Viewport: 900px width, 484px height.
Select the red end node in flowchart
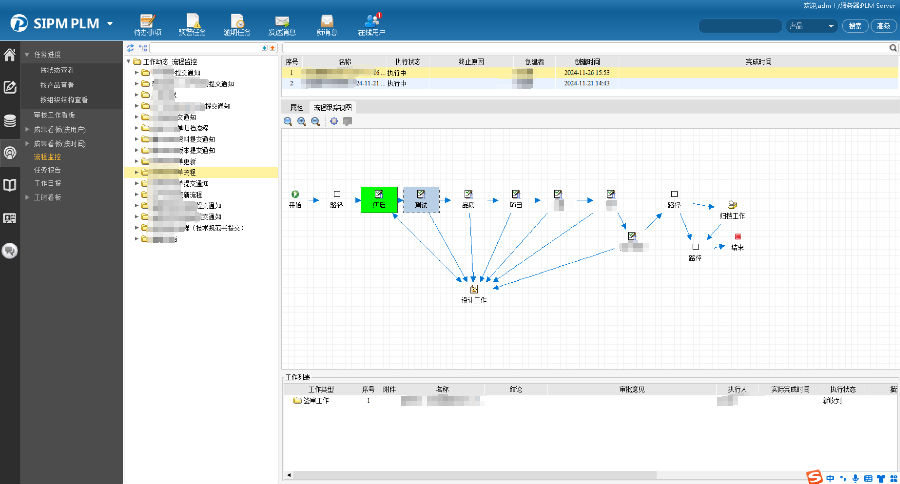click(x=738, y=237)
